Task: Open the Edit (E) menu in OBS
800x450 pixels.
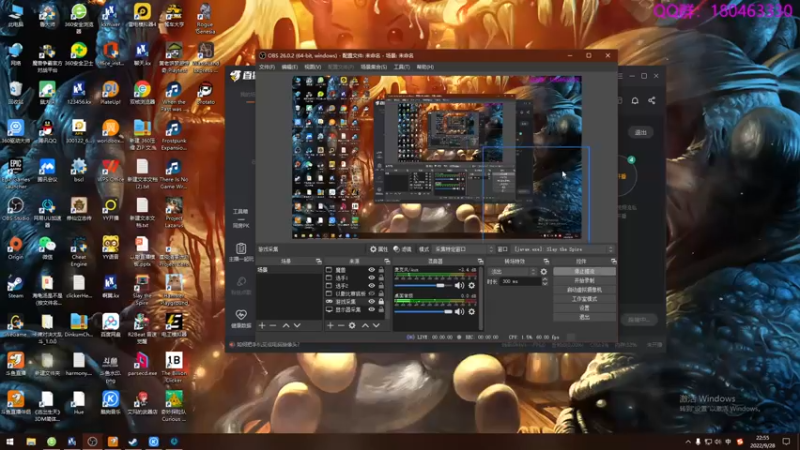Action: point(289,67)
